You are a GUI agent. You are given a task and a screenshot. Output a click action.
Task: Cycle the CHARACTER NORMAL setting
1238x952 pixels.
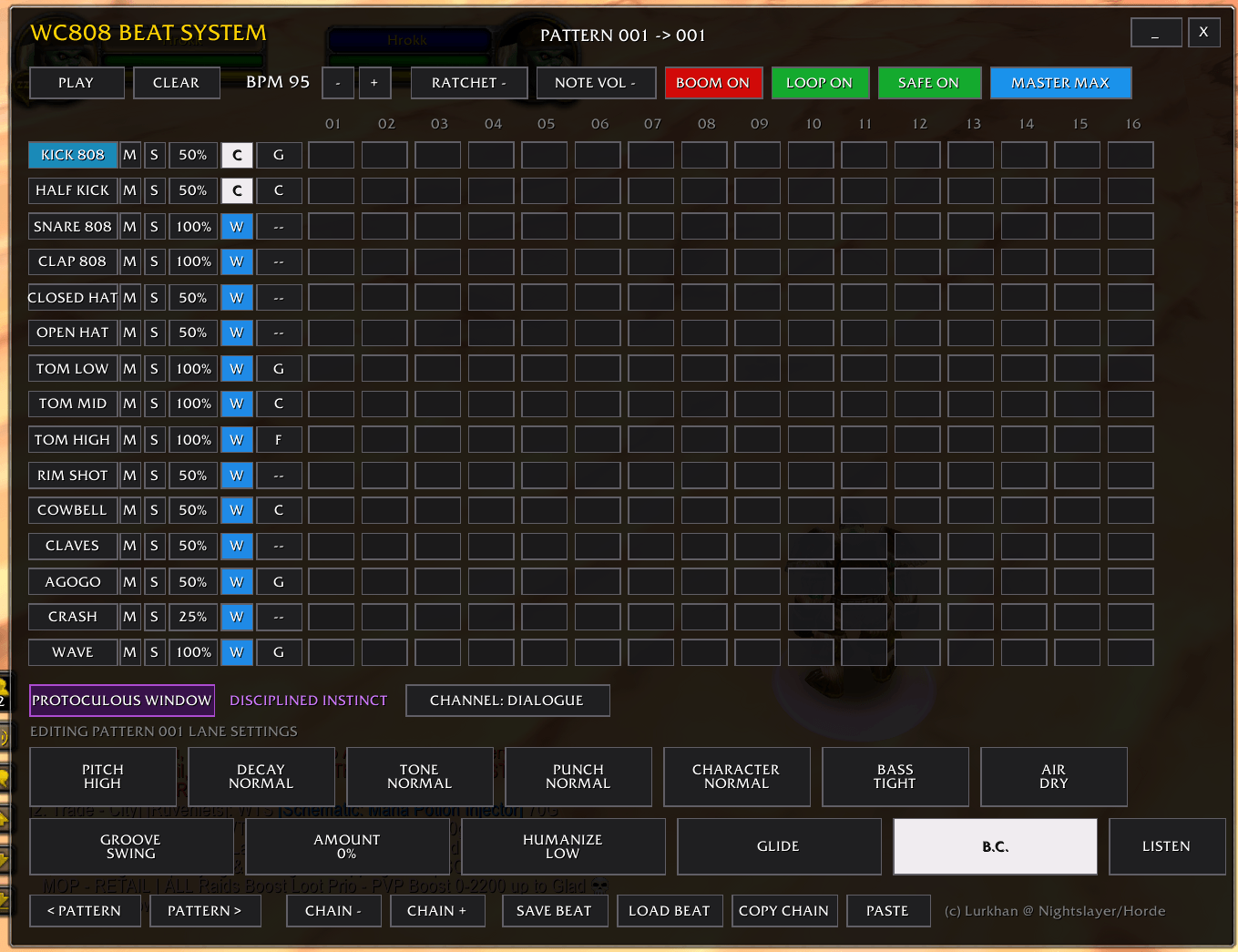[x=737, y=777]
